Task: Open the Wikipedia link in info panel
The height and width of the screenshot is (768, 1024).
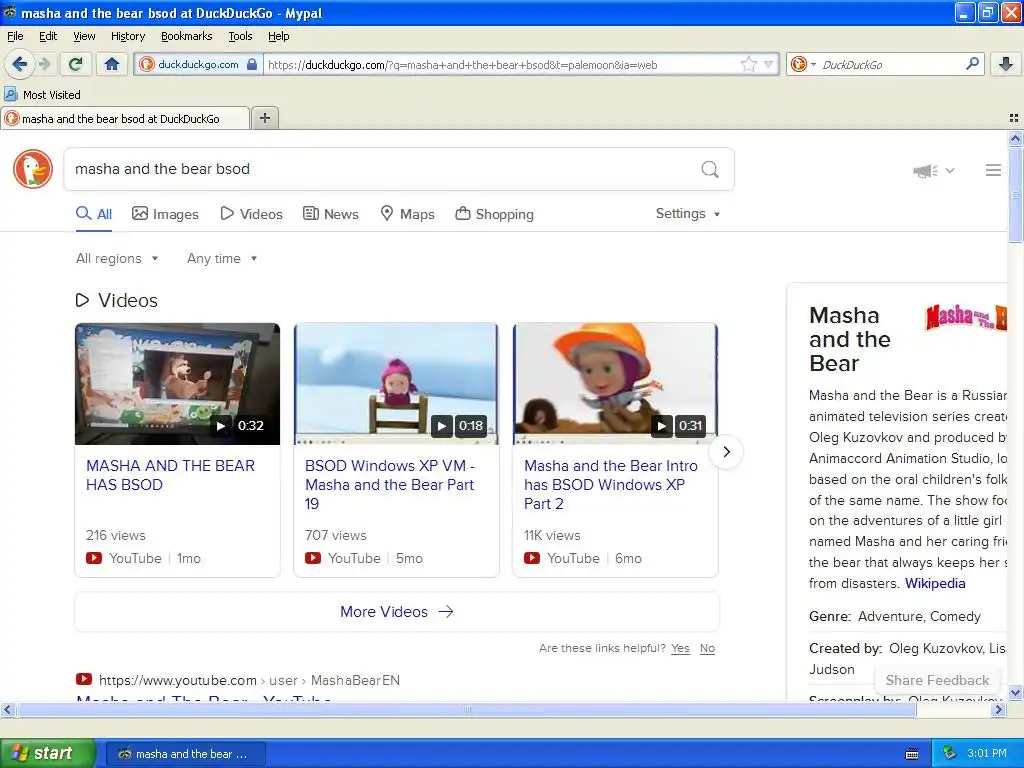Action: click(935, 583)
